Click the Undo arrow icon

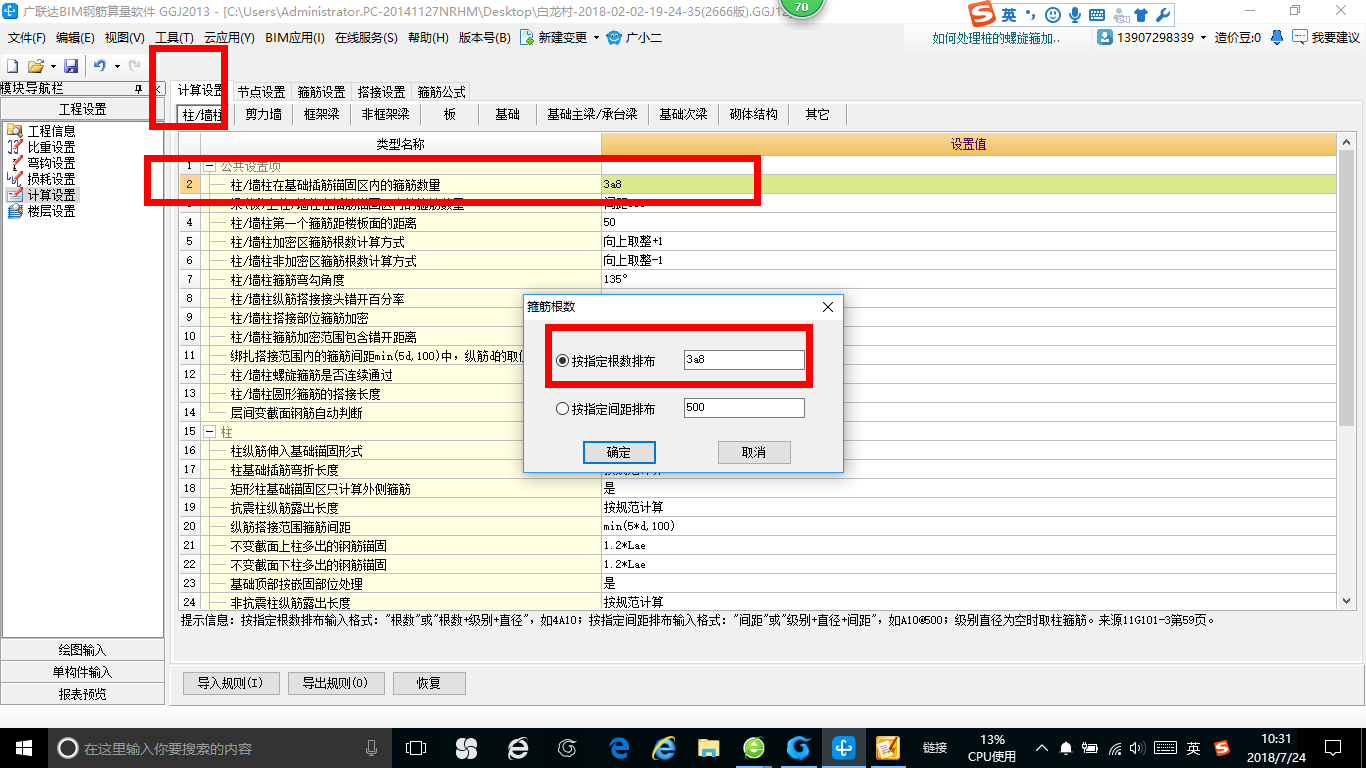coord(100,66)
